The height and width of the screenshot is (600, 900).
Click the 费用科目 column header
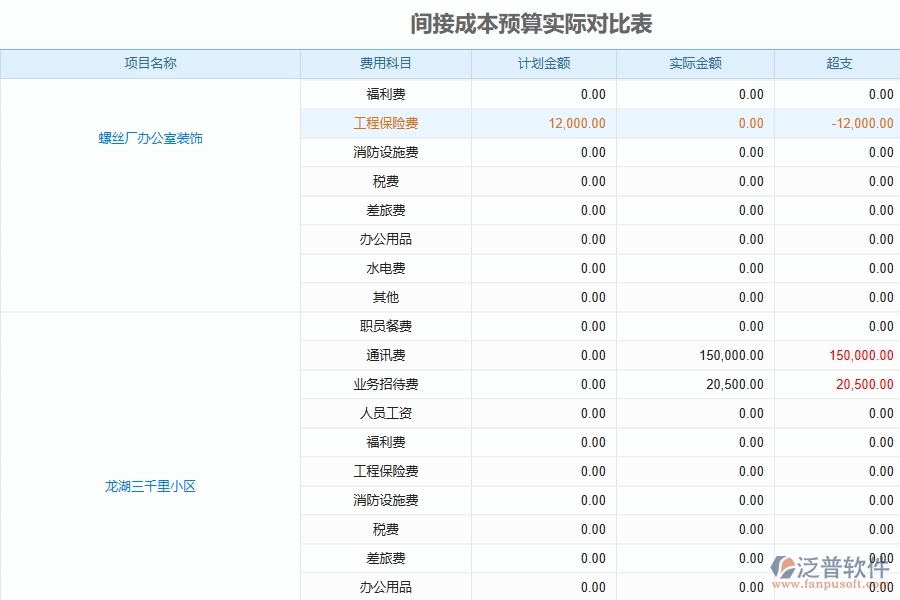click(x=385, y=63)
